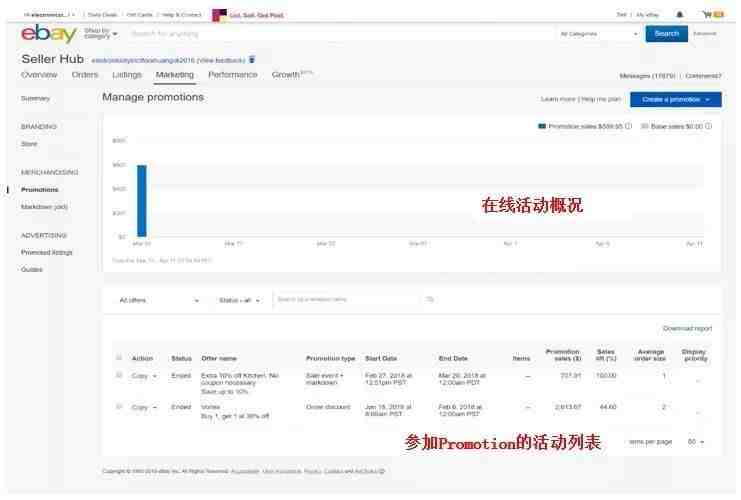Check the box for Extra 10% off Kitchen
The width and height of the screenshot is (741, 500).
click(119, 375)
